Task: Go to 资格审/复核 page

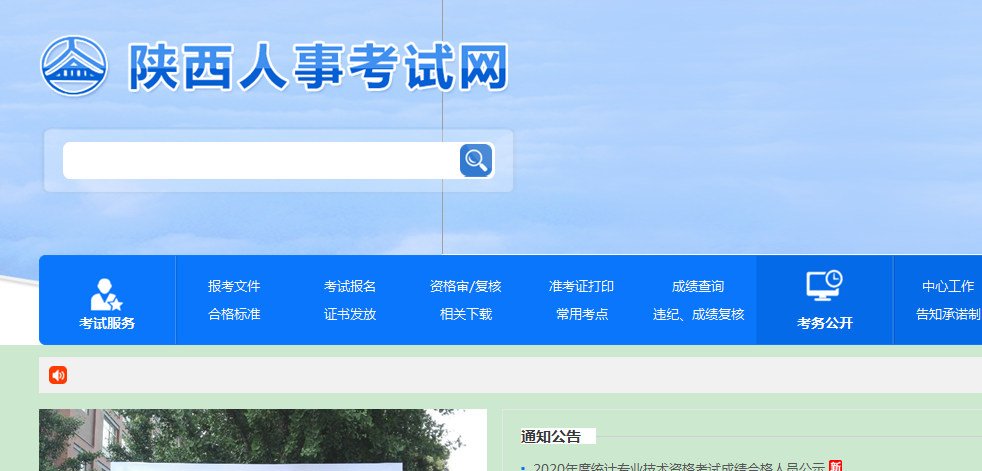Action: click(466, 286)
